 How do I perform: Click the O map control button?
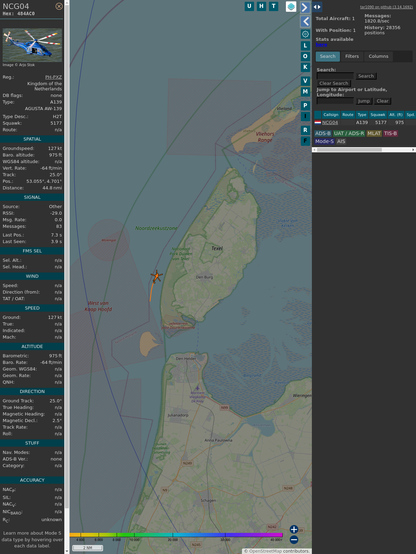click(305, 56)
